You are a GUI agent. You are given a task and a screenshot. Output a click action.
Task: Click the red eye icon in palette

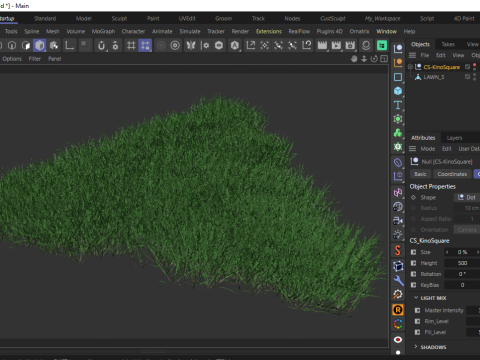398,340
